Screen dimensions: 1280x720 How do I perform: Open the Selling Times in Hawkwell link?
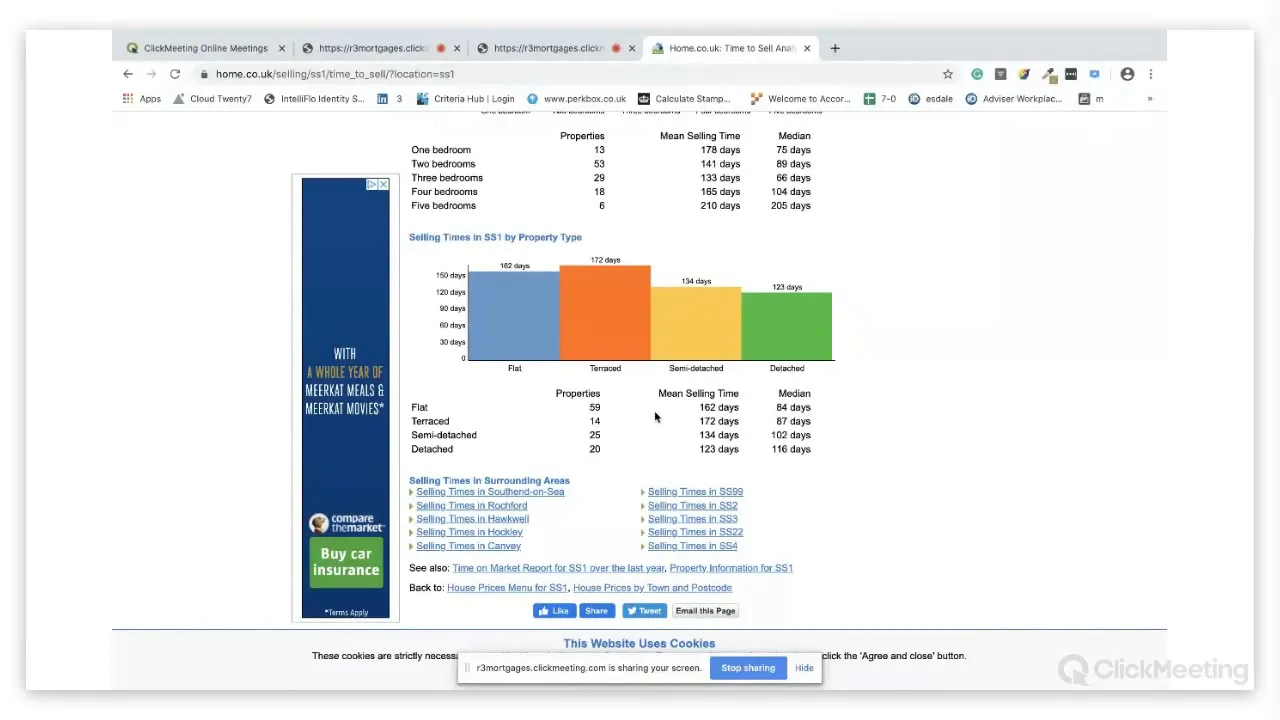472,519
